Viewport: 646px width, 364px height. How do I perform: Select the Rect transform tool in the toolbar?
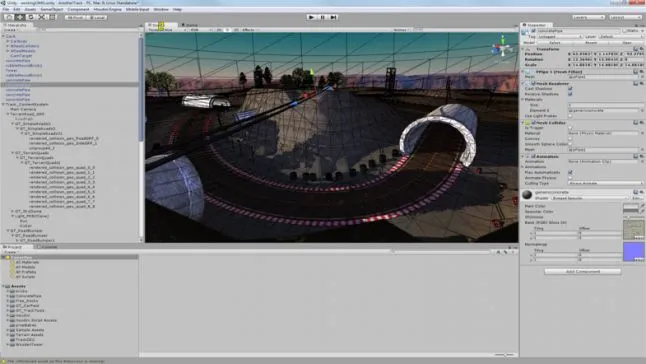52,17
